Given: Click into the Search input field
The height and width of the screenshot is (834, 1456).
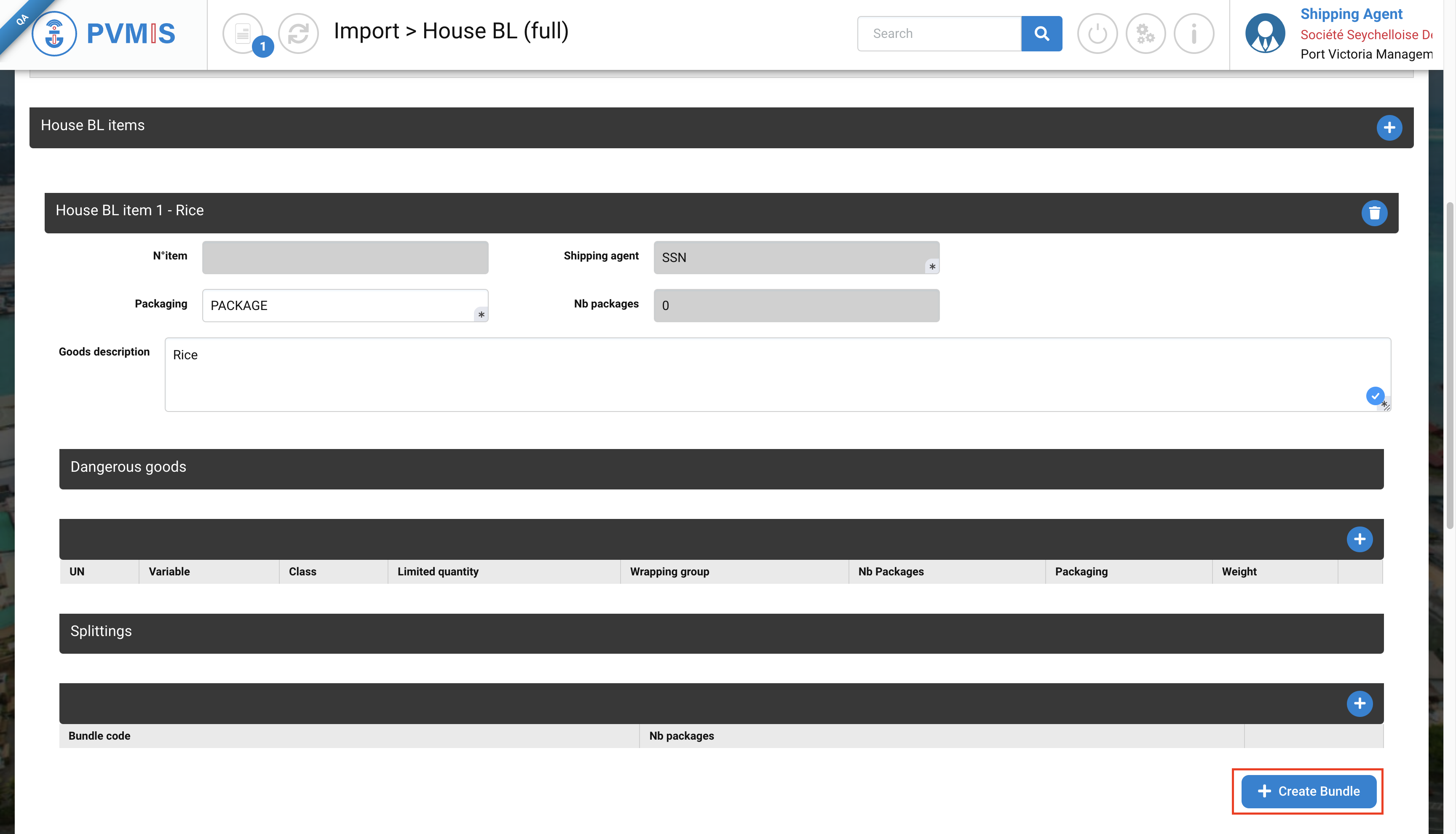Looking at the screenshot, I should pos(939,33).
